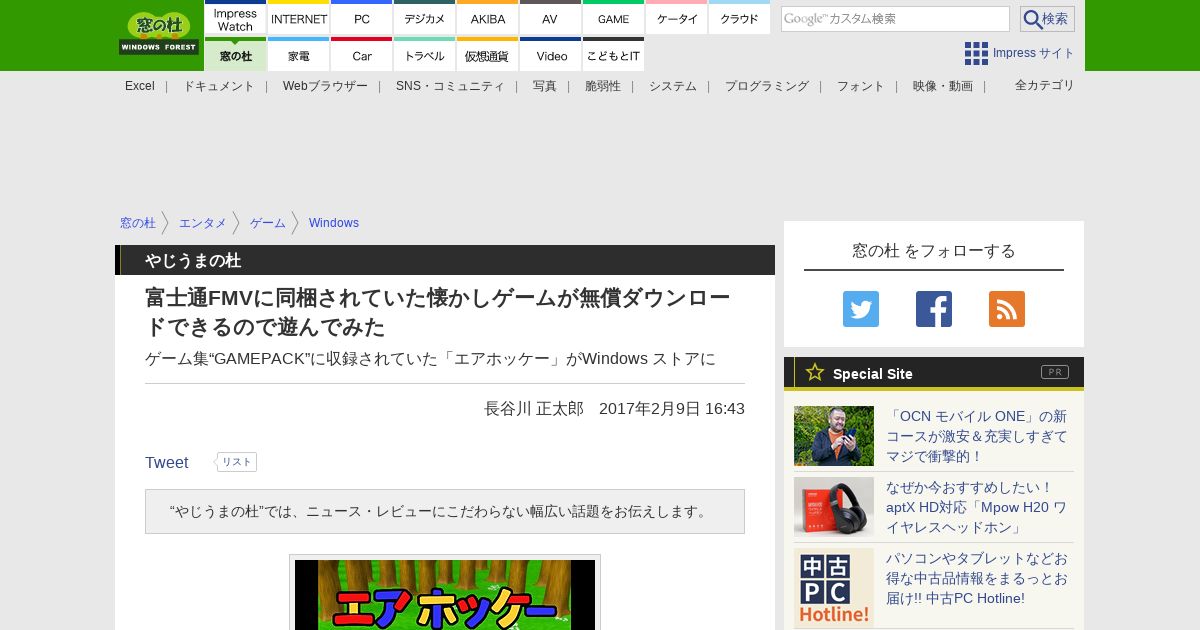Image resolution: width=1200 pixels, height=630 pixels.
Task: Click the エンタメ breadcrumb link
Action: point(203,223)
